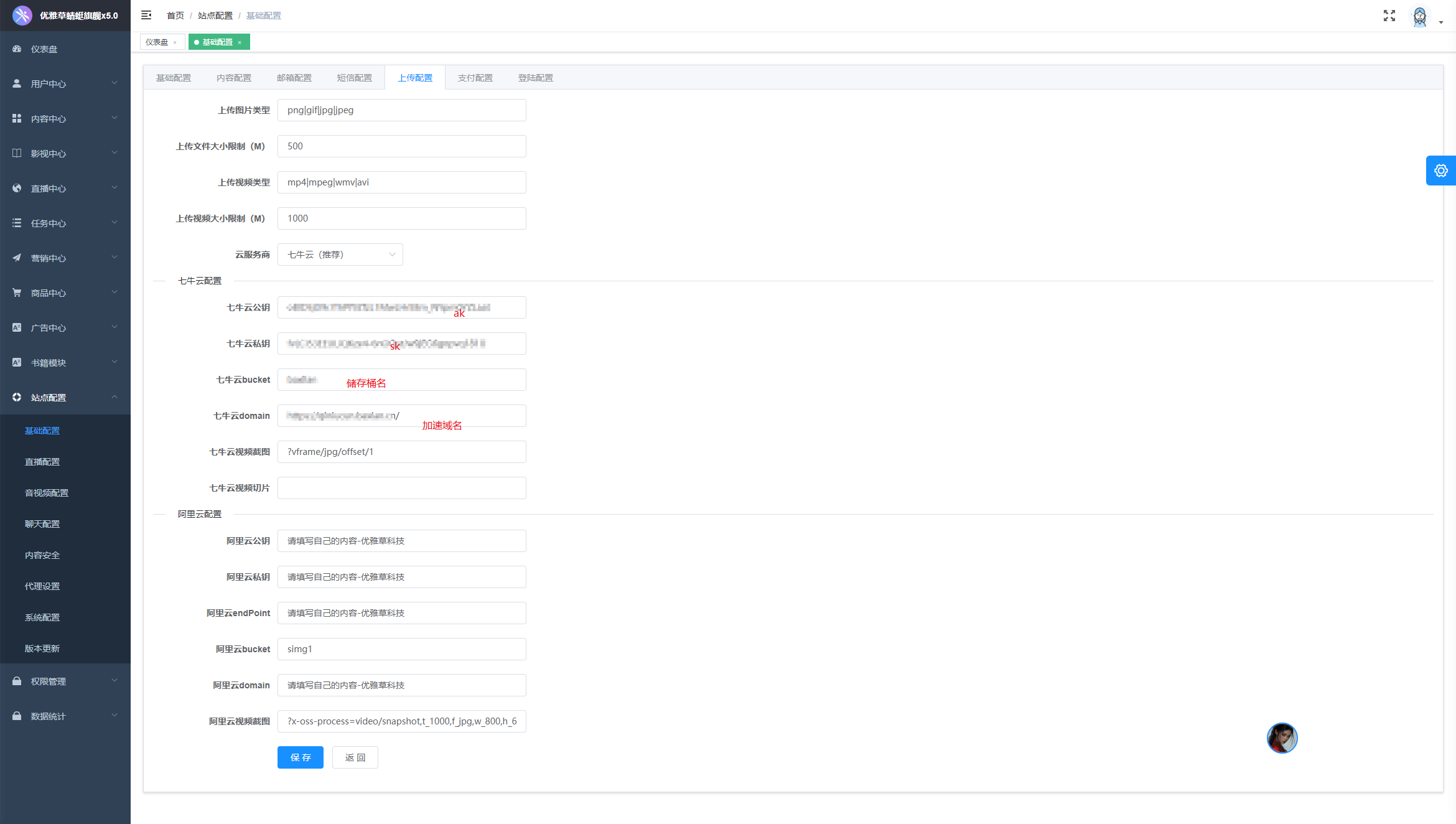
Task: Click the 商品中心 shopping cart icon
Action: point(17,293)
